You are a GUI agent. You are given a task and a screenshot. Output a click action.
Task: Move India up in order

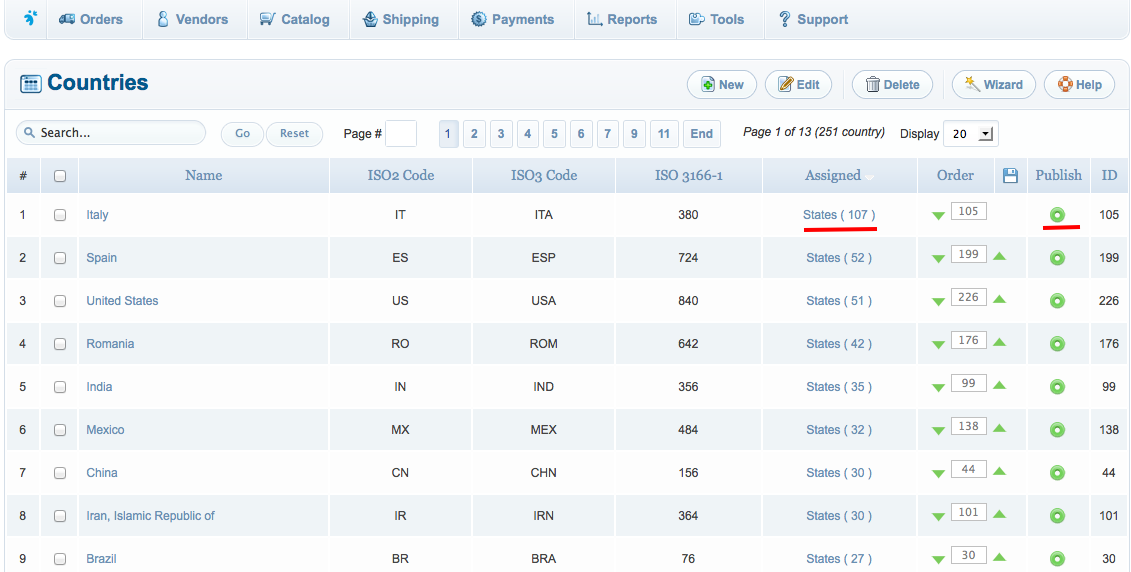999,384
